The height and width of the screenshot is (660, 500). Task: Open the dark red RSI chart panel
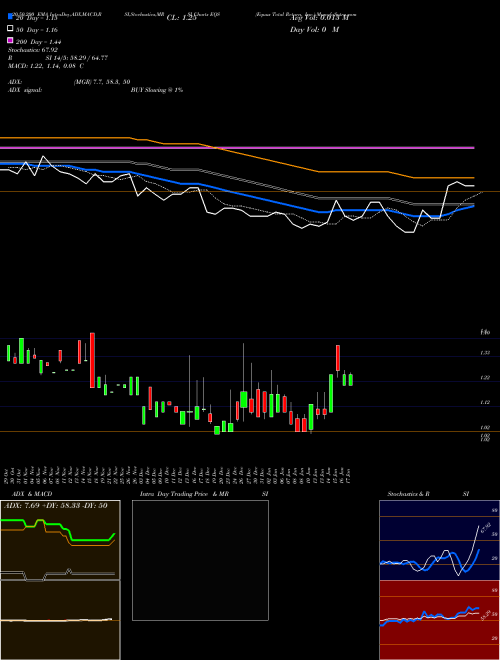pos(439,620)
